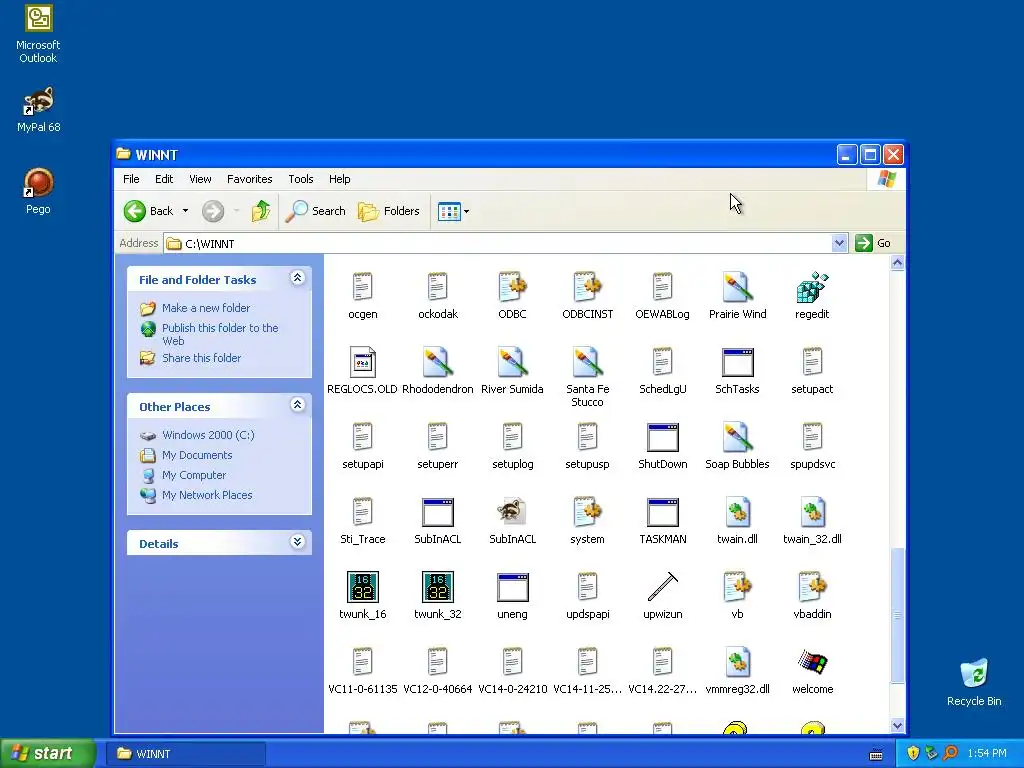The width and height of the screenshot is (1024, 768).
Task: Click the vertical scrollbar thumb
Action: tap(897, 616)
